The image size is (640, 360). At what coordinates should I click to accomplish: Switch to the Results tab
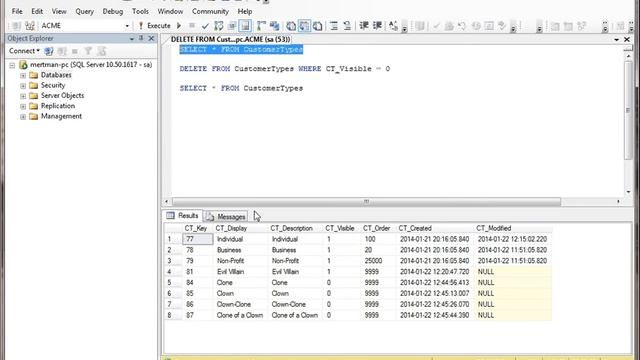coord(182,216)
